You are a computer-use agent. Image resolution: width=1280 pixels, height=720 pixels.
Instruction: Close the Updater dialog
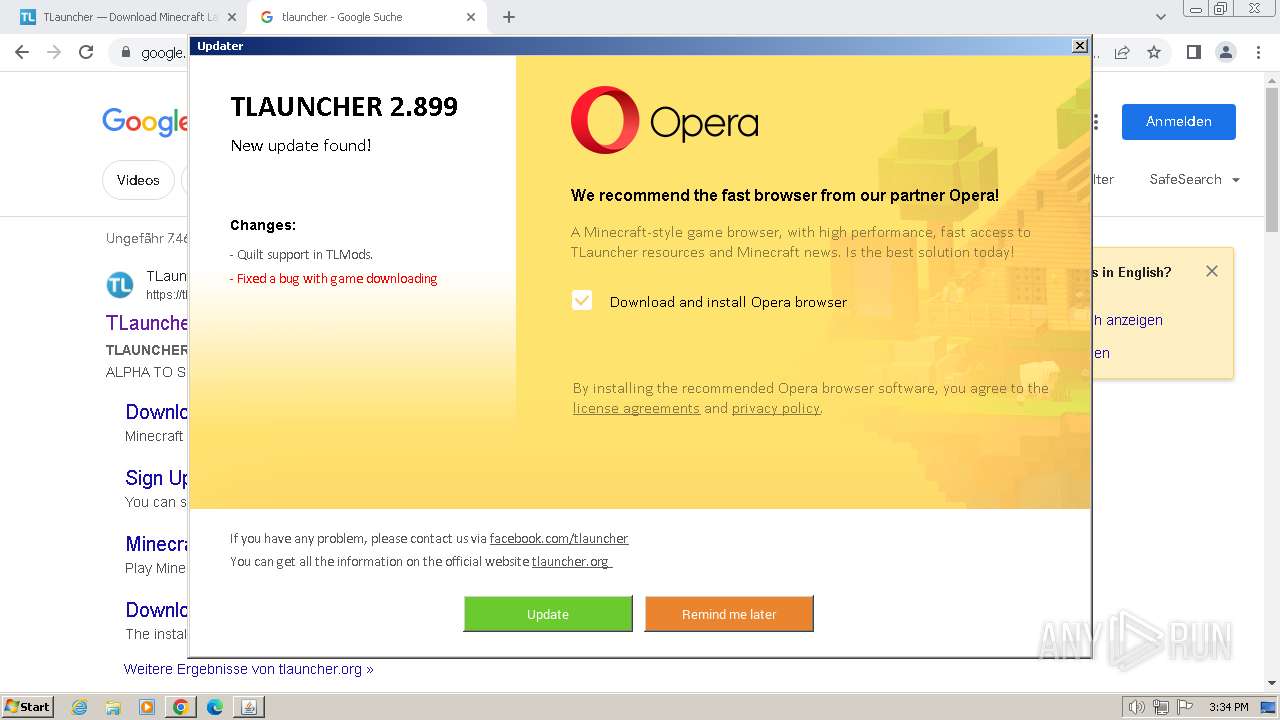point(1080,46)
